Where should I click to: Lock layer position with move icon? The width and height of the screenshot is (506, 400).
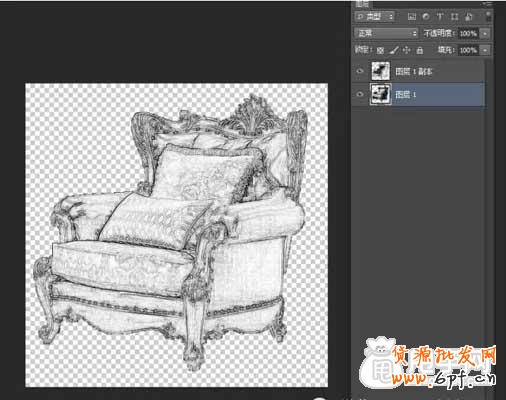tap(407, 50)
